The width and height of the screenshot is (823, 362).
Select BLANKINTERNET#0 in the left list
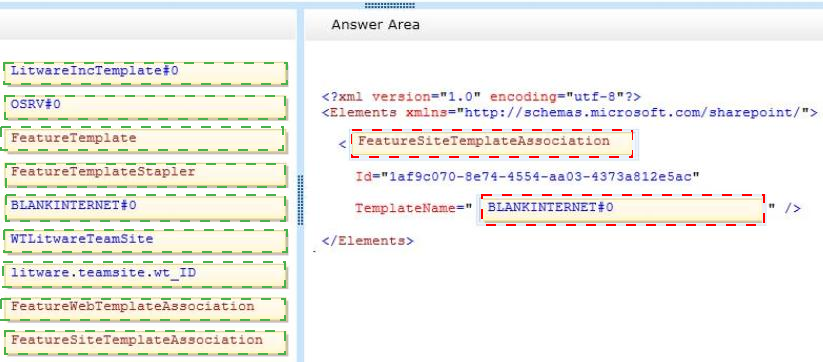click(145, 208)
